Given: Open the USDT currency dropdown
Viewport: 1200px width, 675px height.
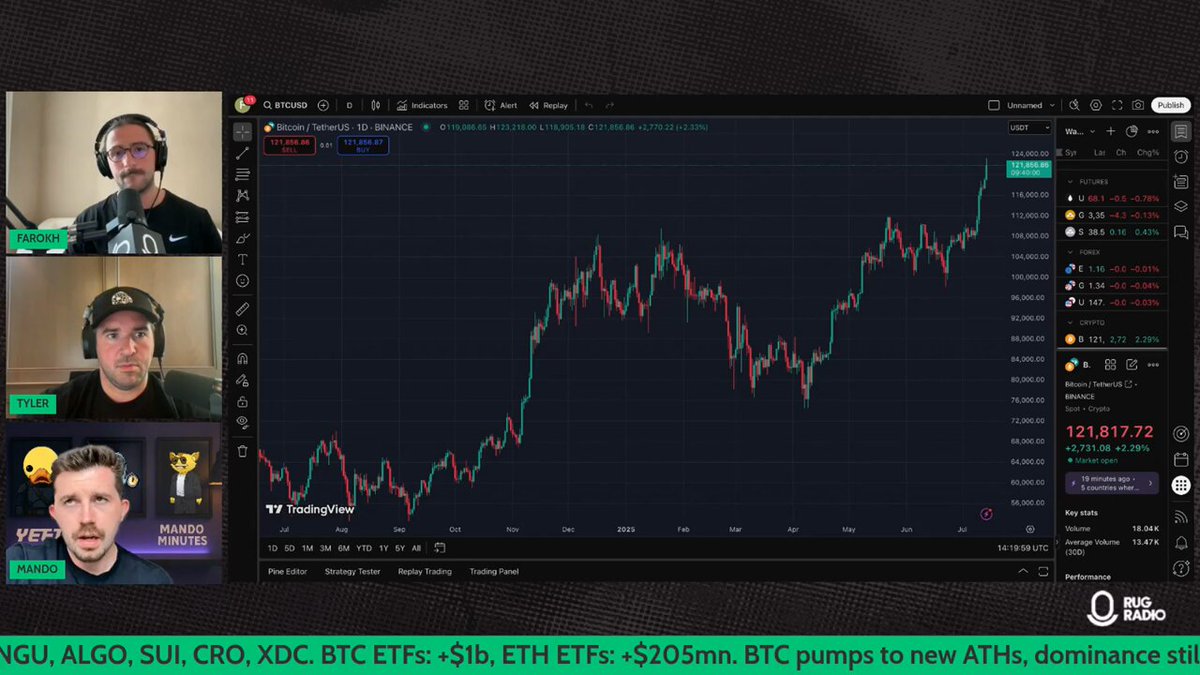Looking at the screenshot, I should point(1029,127).
